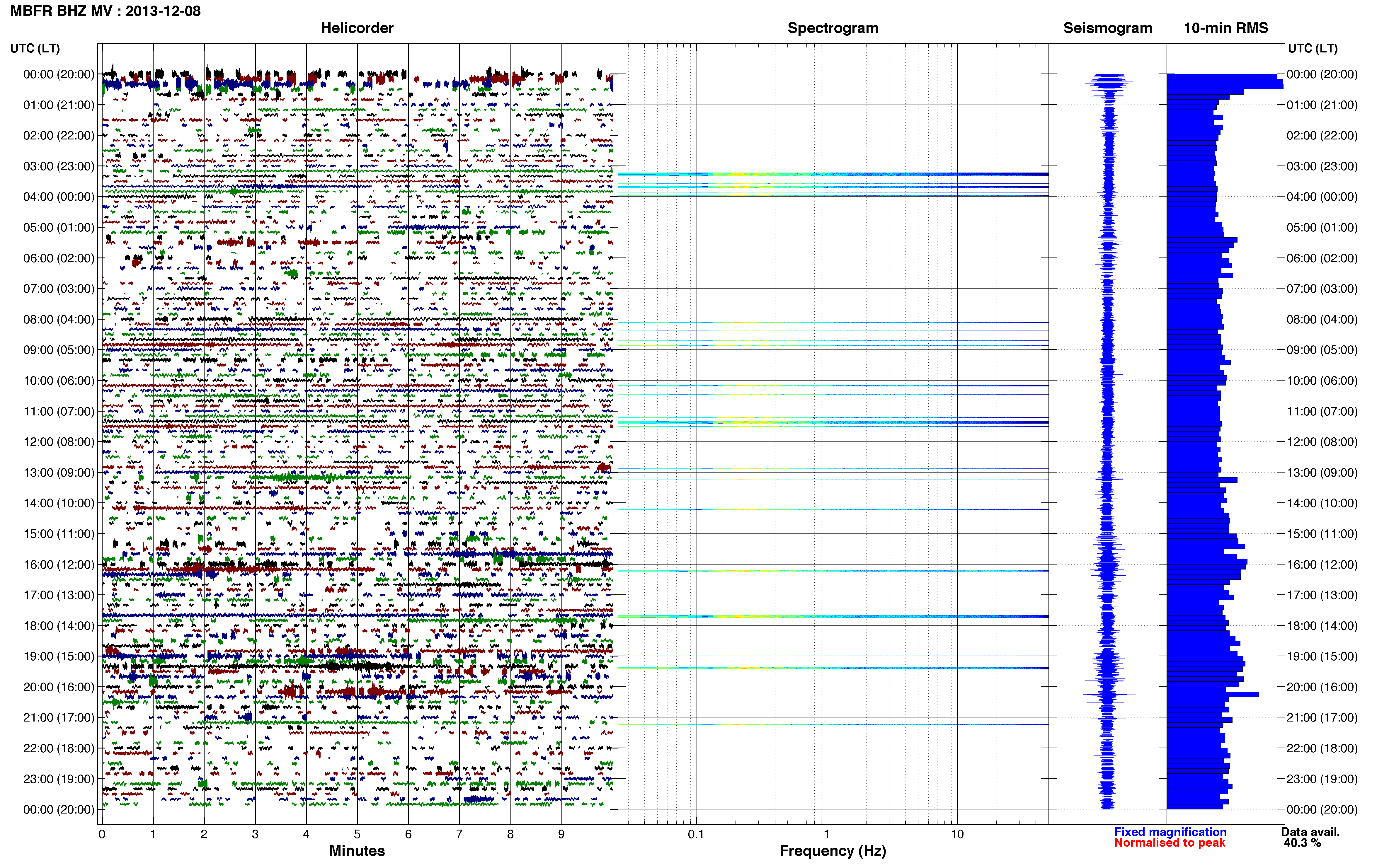Click '23:00 (19:00)' on the RMS time axis
1389x868 pixels.
coord(1322,779)
